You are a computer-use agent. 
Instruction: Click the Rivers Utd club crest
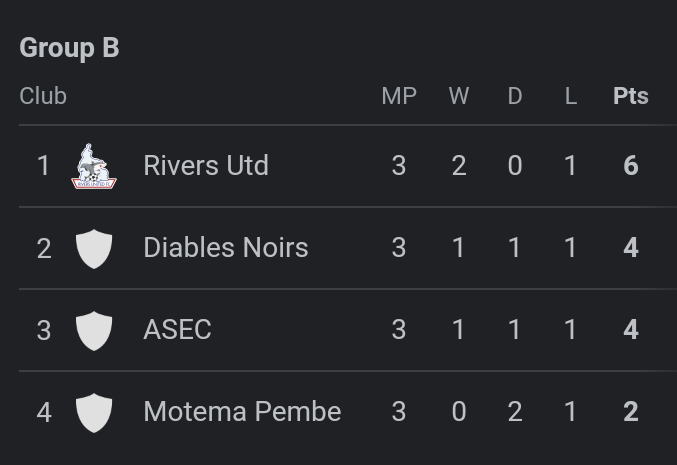(x=94, y=166)
